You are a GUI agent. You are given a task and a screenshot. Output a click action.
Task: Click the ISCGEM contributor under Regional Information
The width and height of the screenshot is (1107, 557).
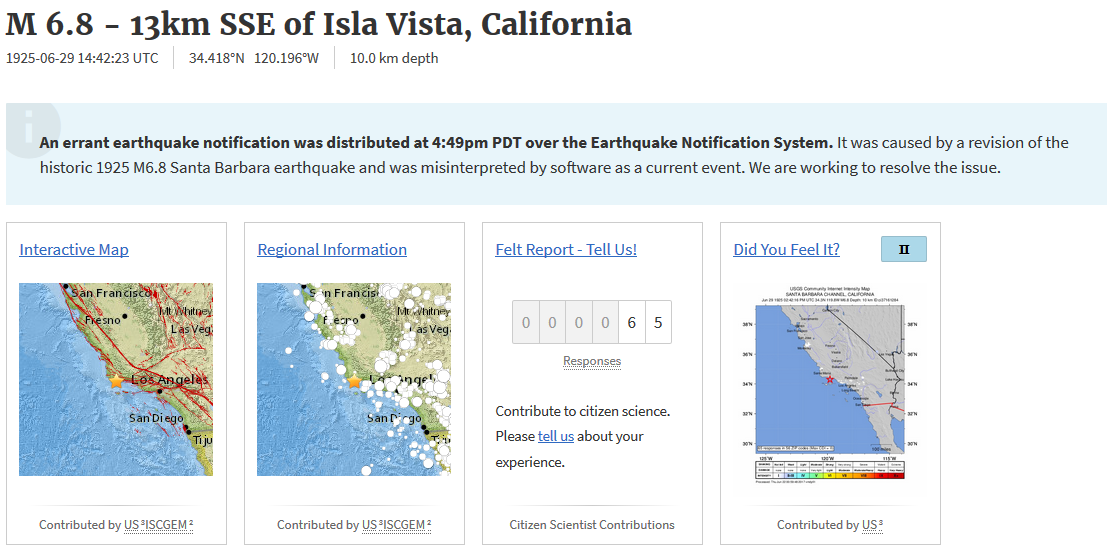[406, 525]
